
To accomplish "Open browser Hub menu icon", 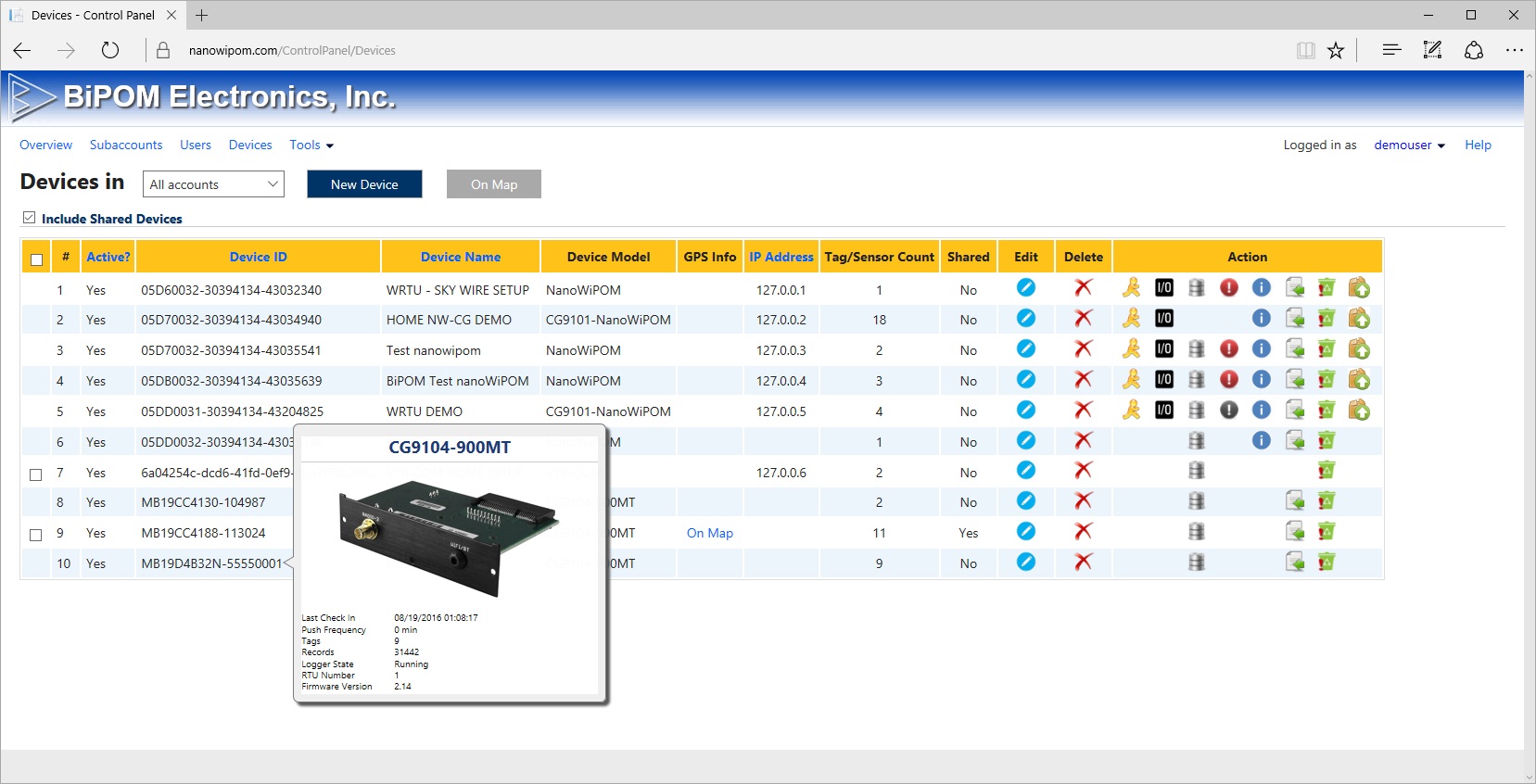I will click(1391, 50).
